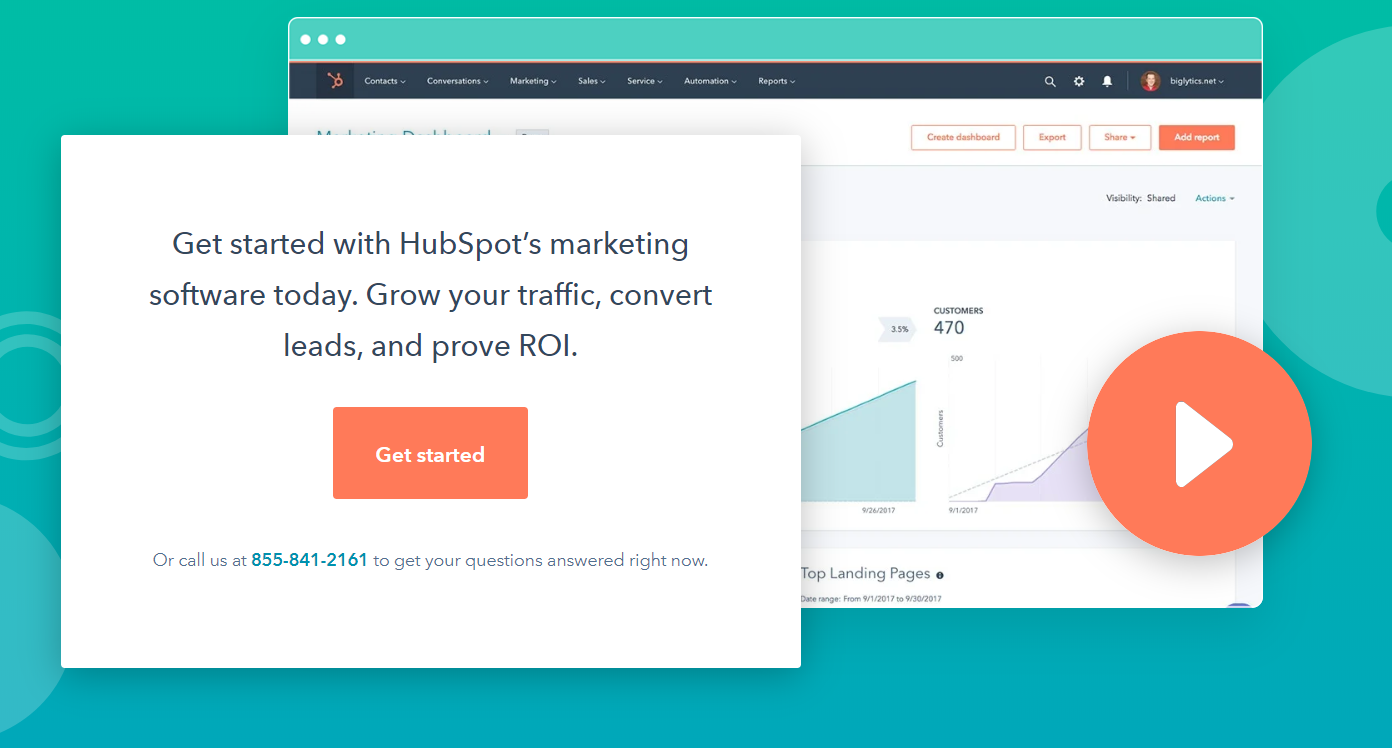
Task: Open the search icon in navbar
Action: [1049, 81]
